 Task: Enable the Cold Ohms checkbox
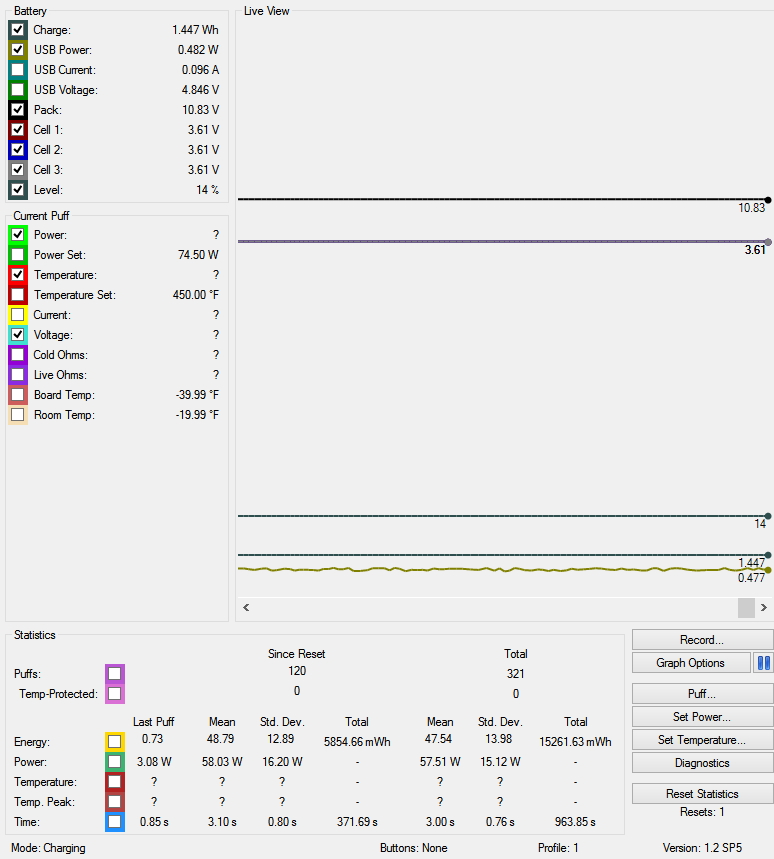click(x=18, y=355)
